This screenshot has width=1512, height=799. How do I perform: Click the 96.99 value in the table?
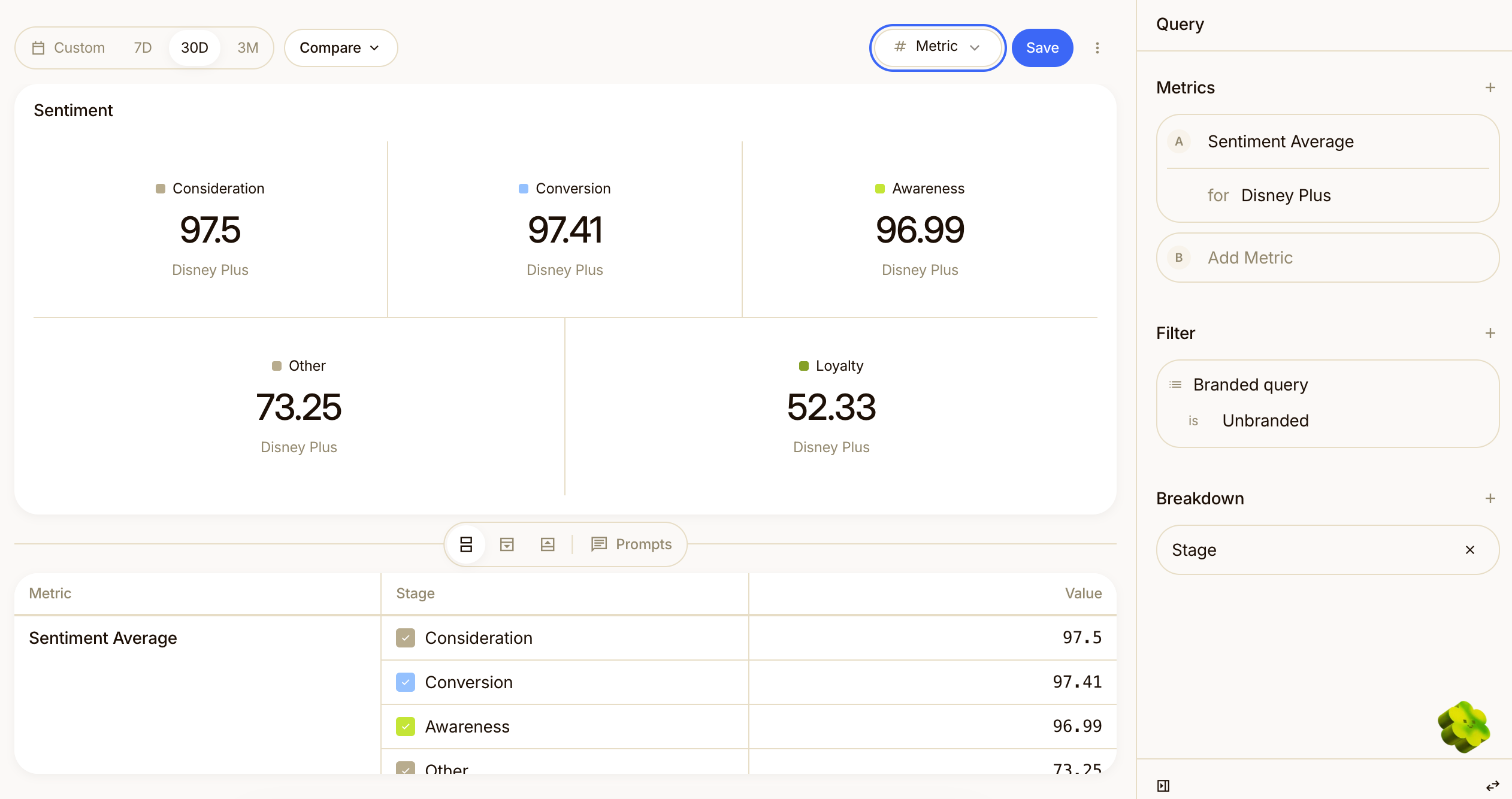tap(1077, 727)
